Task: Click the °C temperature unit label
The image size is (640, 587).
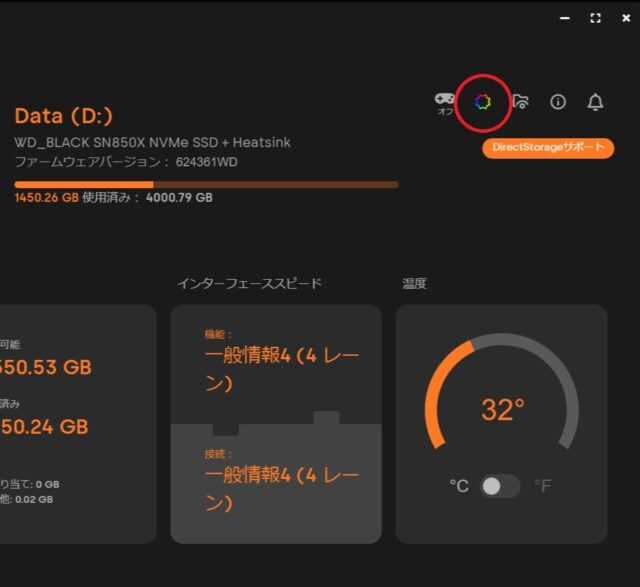Action: point(459,486)
